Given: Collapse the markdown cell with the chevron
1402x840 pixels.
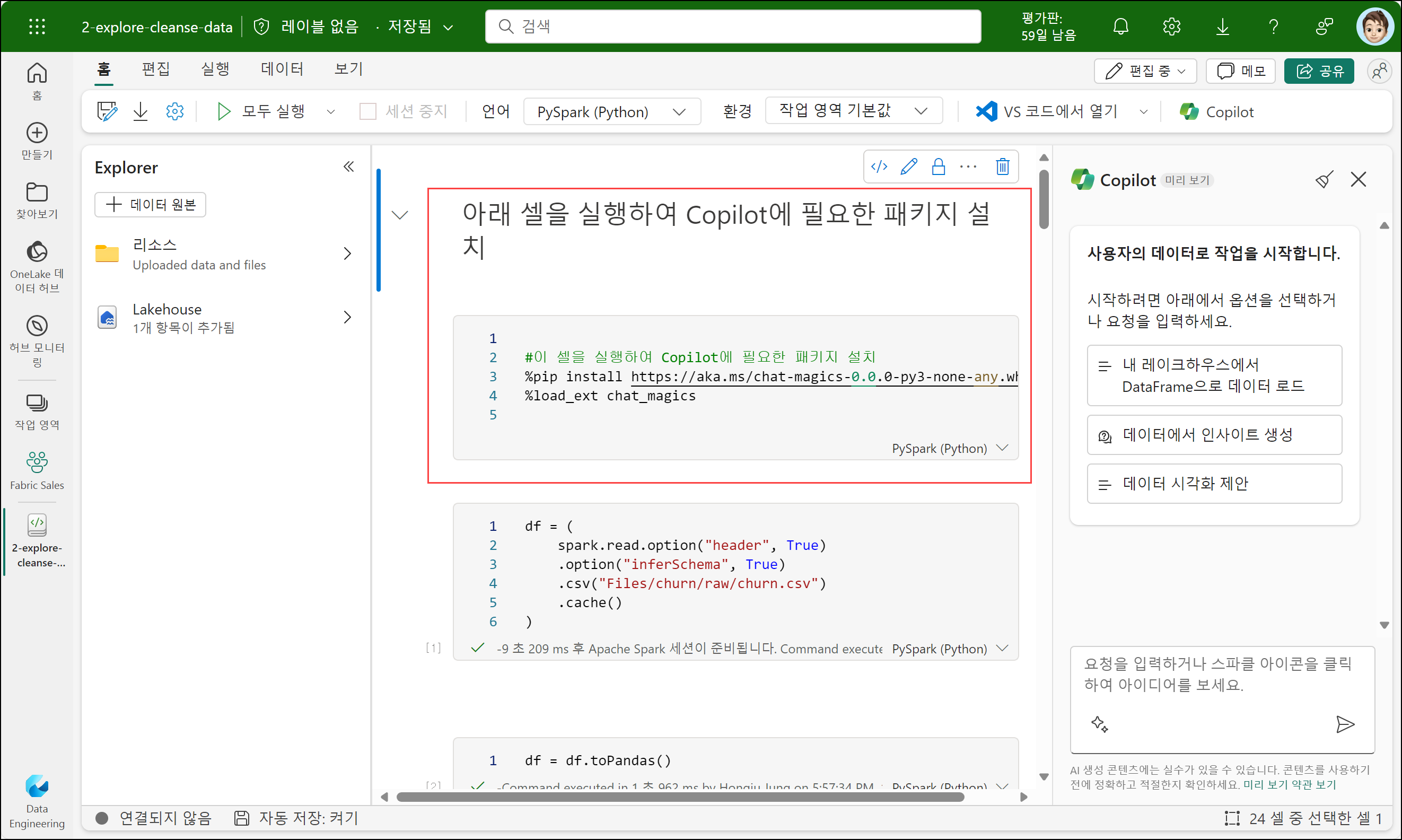Looking at the screenshot, I should 400,215.
